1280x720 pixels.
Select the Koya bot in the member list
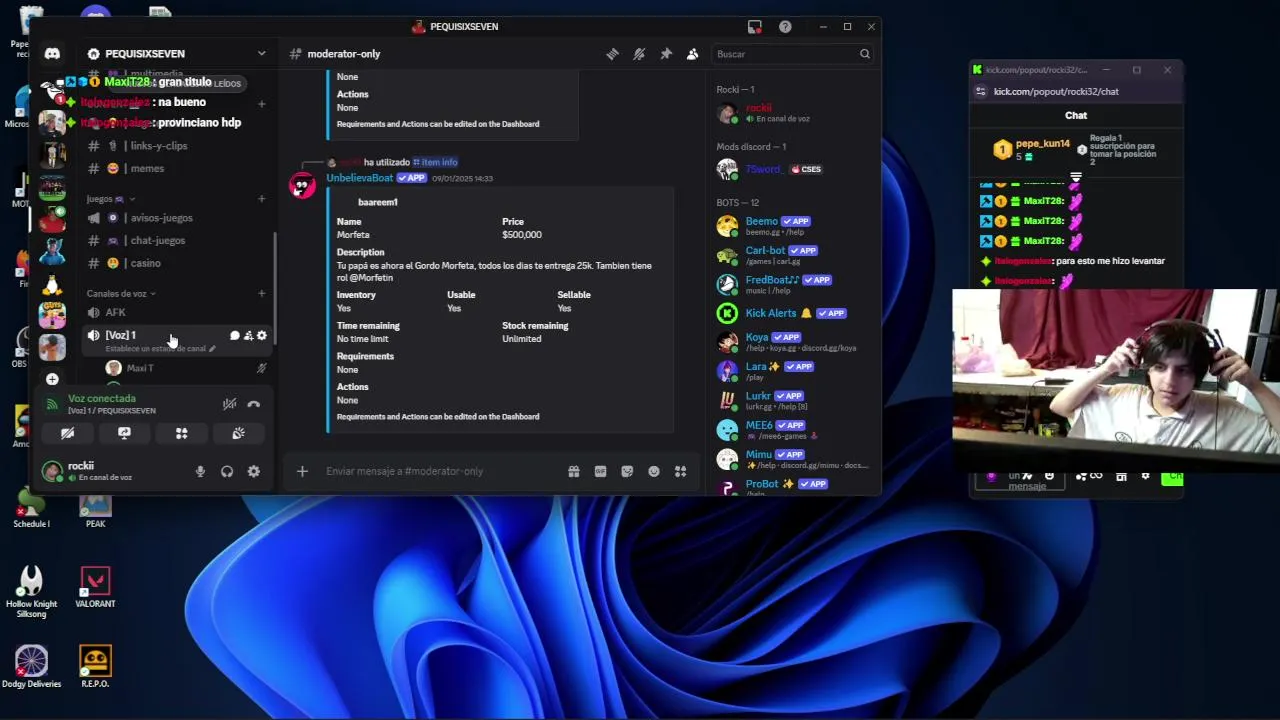pos(790,342)
